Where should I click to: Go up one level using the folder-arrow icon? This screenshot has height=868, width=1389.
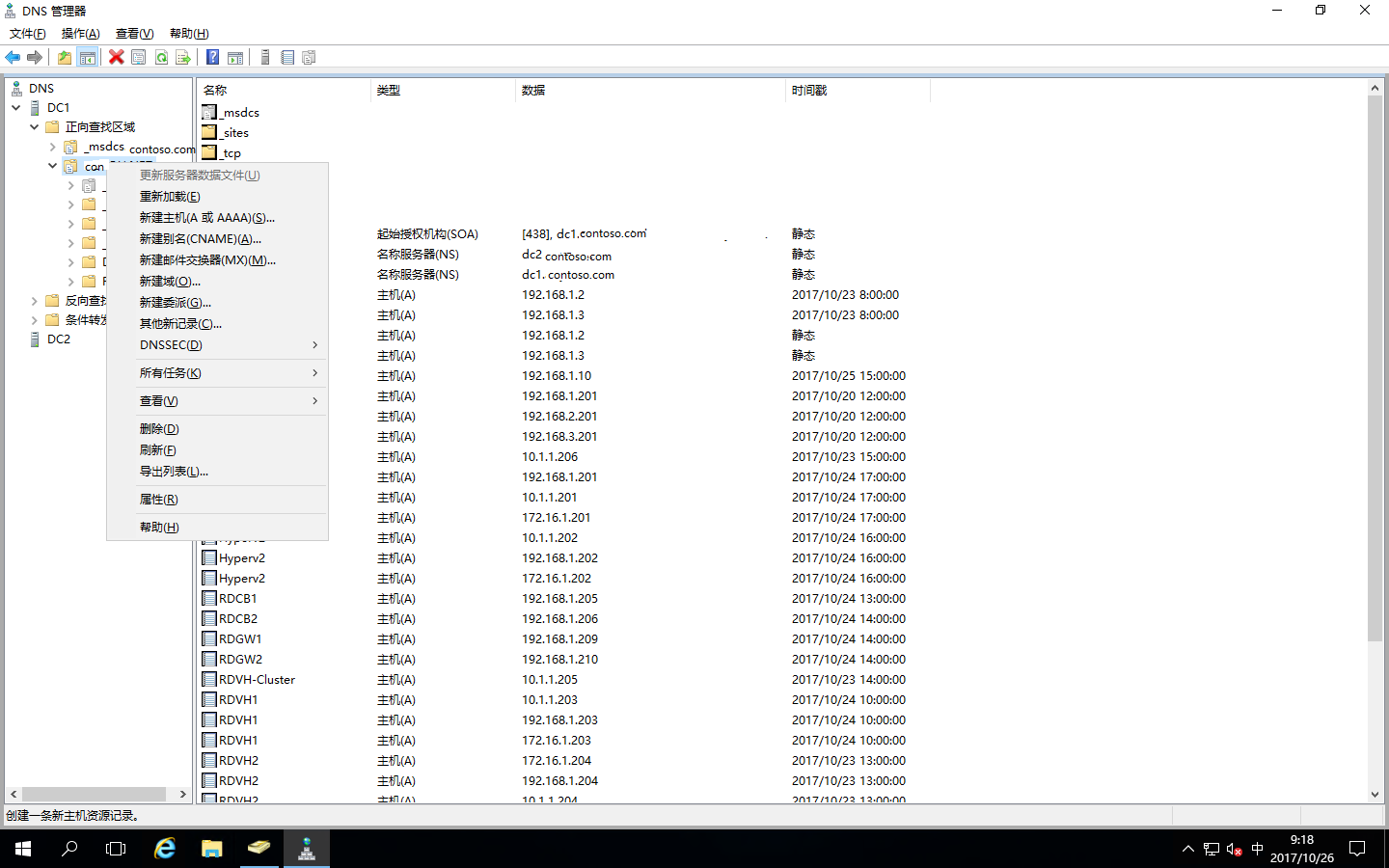coord(64,58)
